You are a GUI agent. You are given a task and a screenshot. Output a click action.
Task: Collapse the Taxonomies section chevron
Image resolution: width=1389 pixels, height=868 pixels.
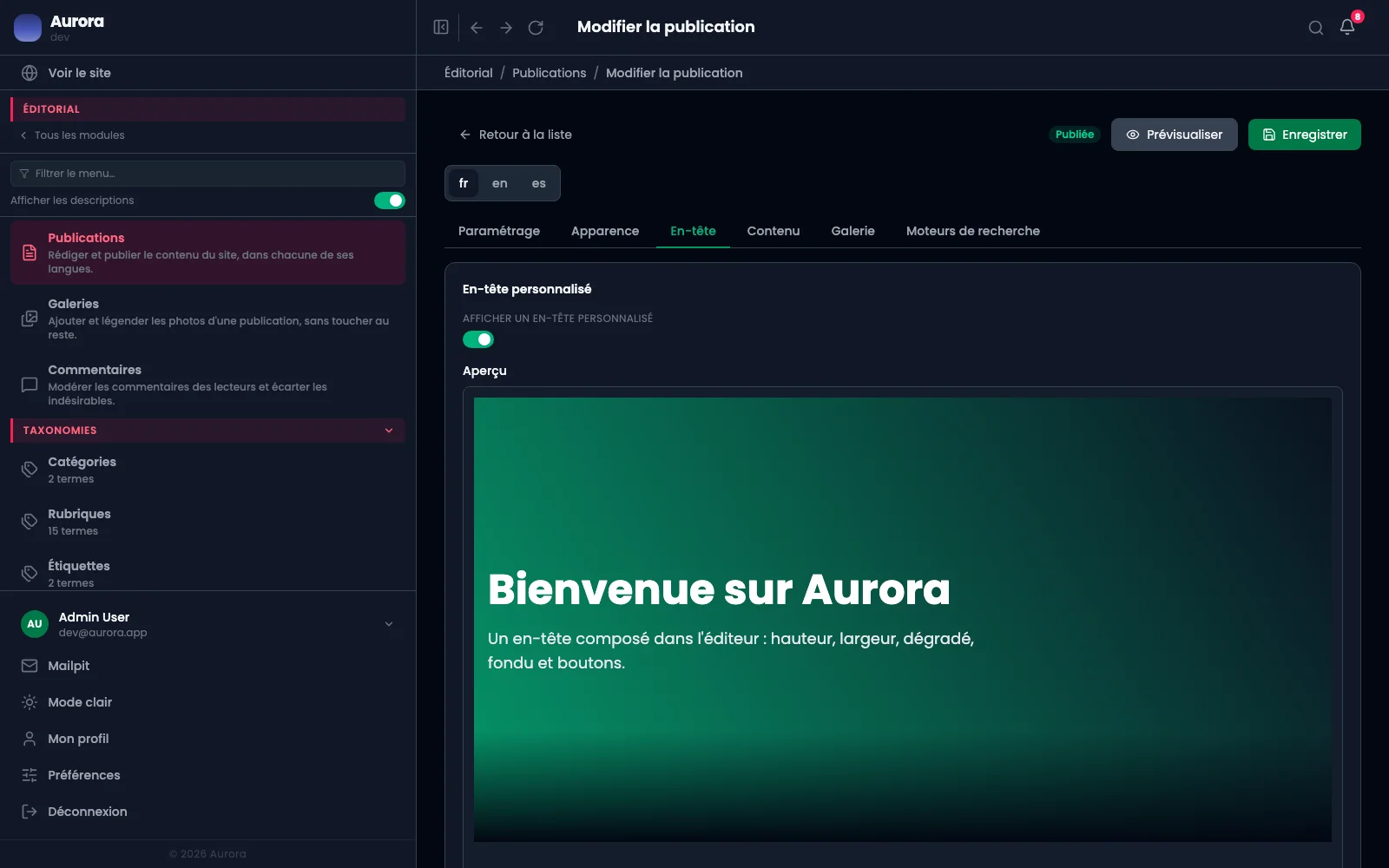[x=389, y=431]
